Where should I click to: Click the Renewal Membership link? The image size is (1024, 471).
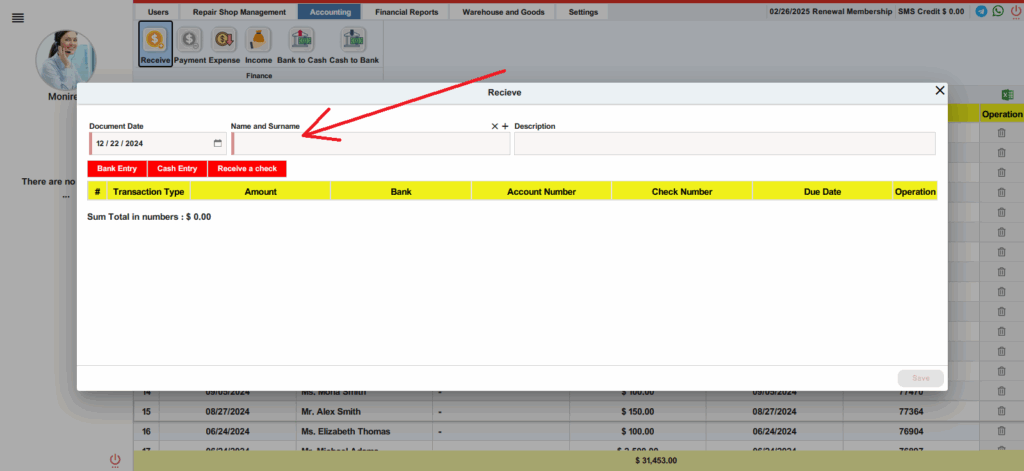[x=831, y=12]
